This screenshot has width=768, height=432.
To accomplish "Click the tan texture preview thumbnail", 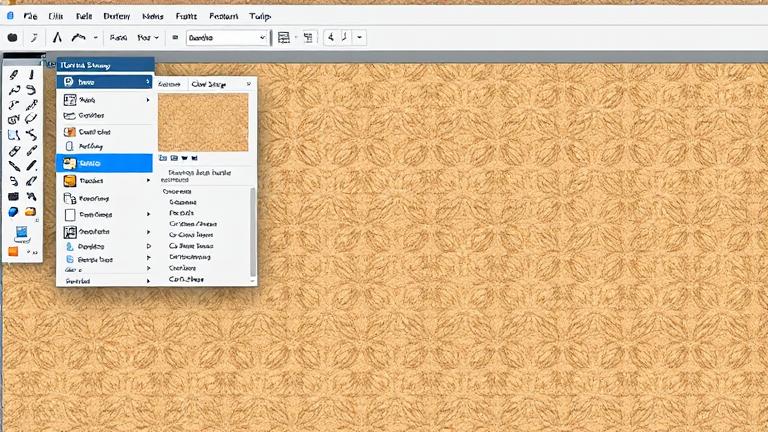I will [x=203, y=122].
